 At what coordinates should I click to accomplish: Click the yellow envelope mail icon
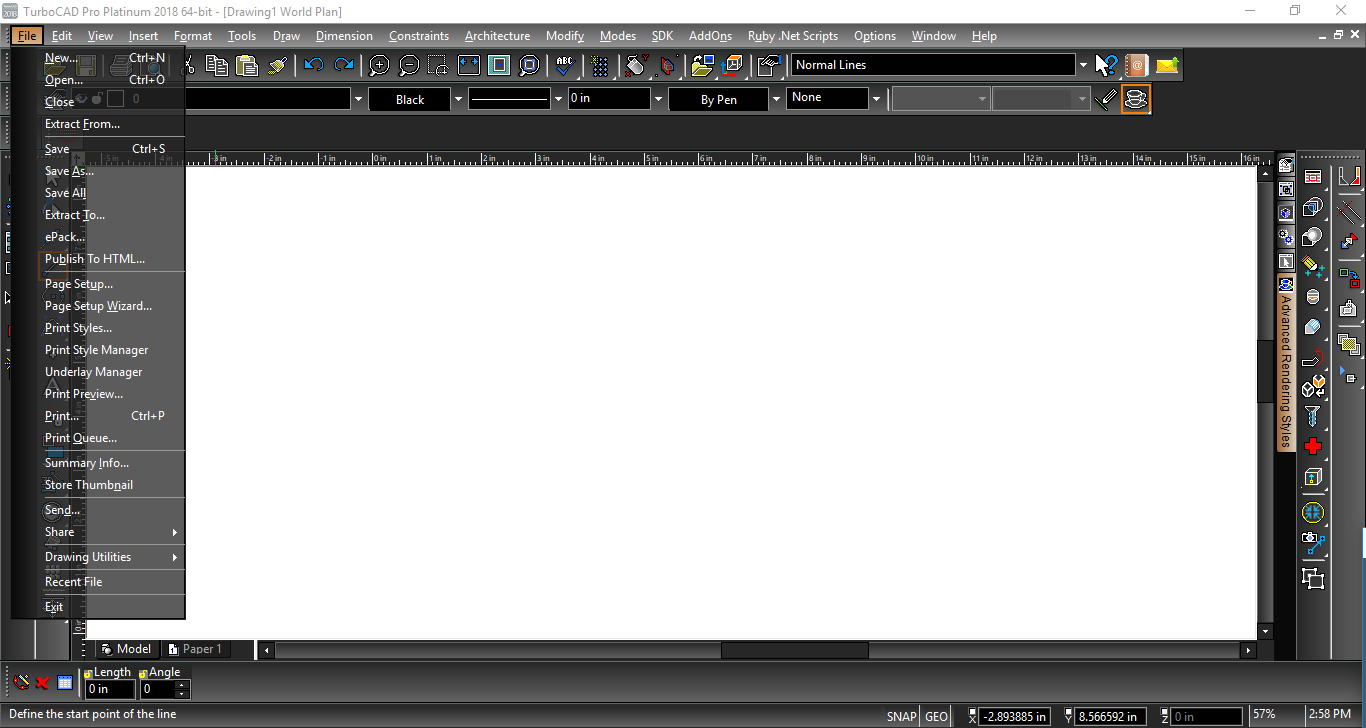coord(1167,65)
